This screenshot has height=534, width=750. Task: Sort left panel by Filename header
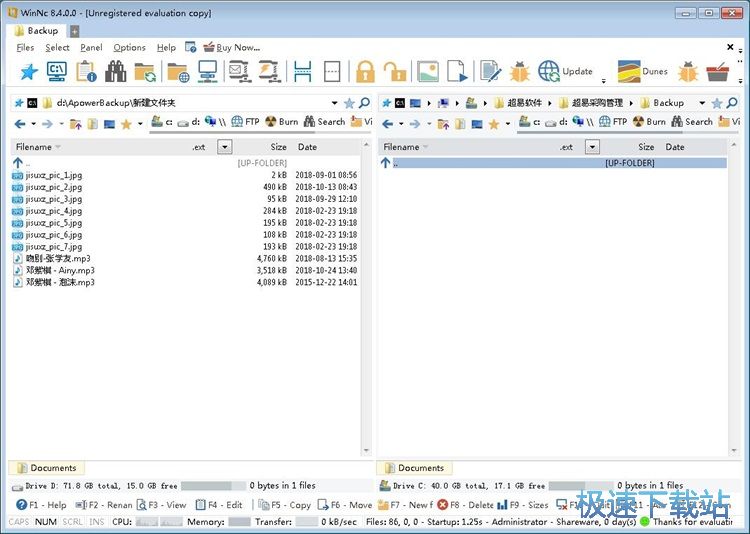[33, 147]
